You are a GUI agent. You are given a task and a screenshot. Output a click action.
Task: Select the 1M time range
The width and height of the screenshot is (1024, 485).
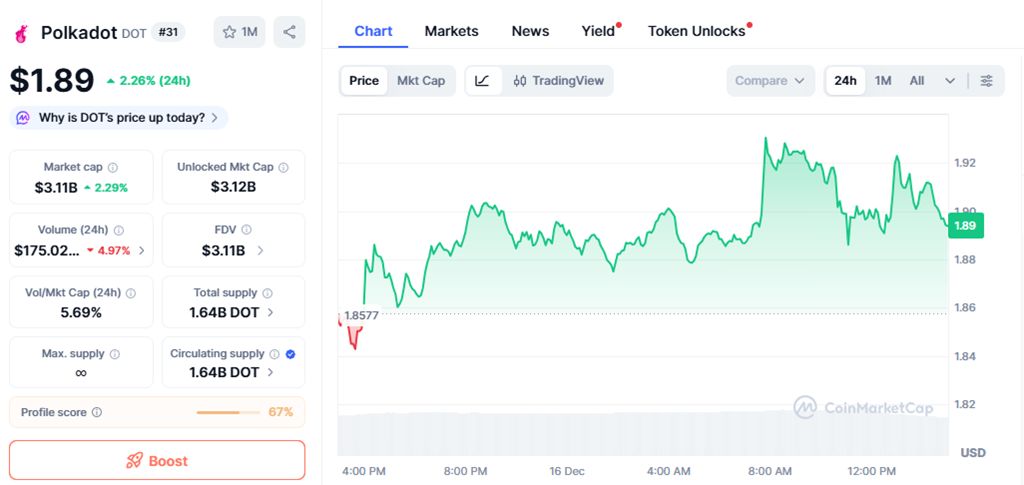pos(883,81)
